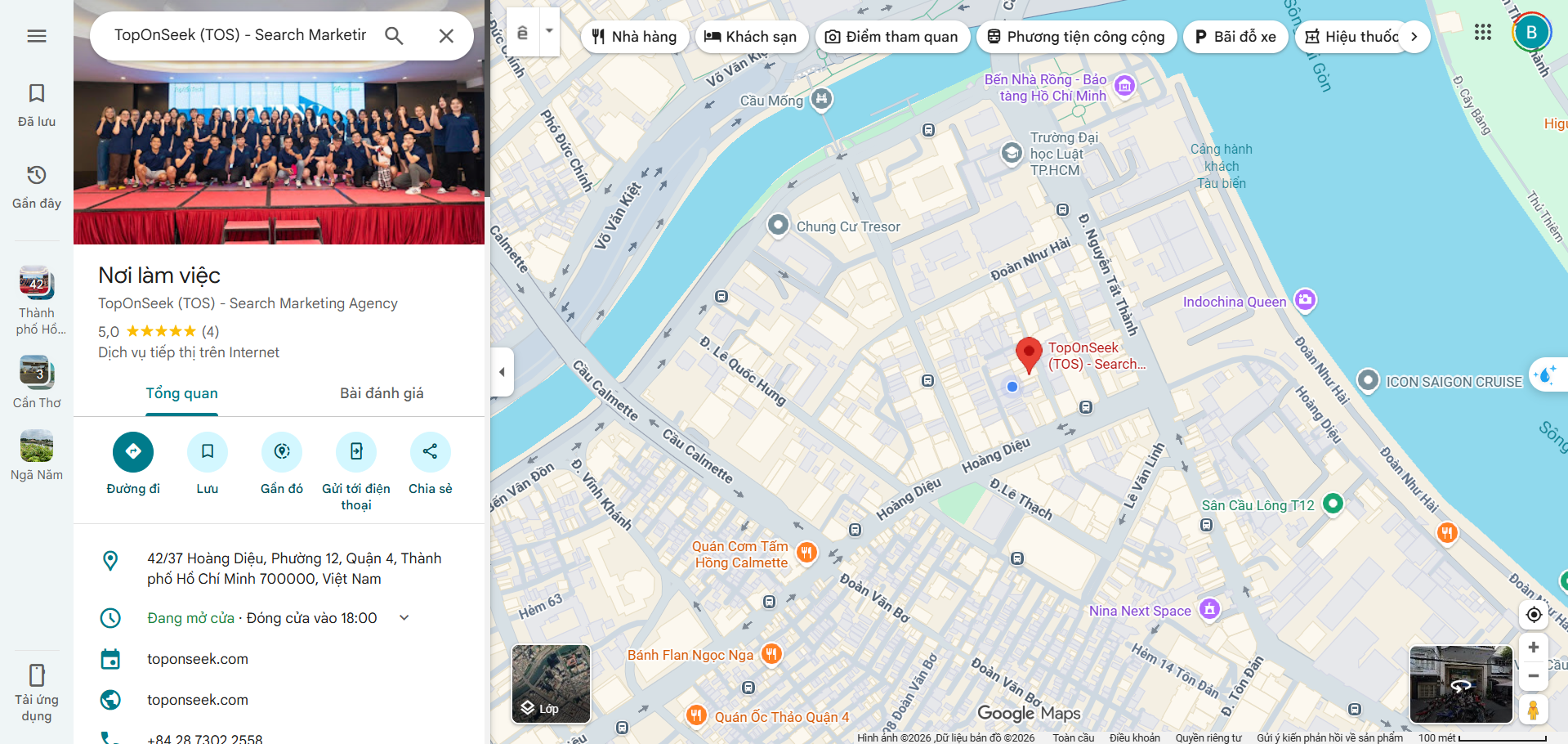
Task: Enable current location with the locate button
Action: click(1534, 614)
